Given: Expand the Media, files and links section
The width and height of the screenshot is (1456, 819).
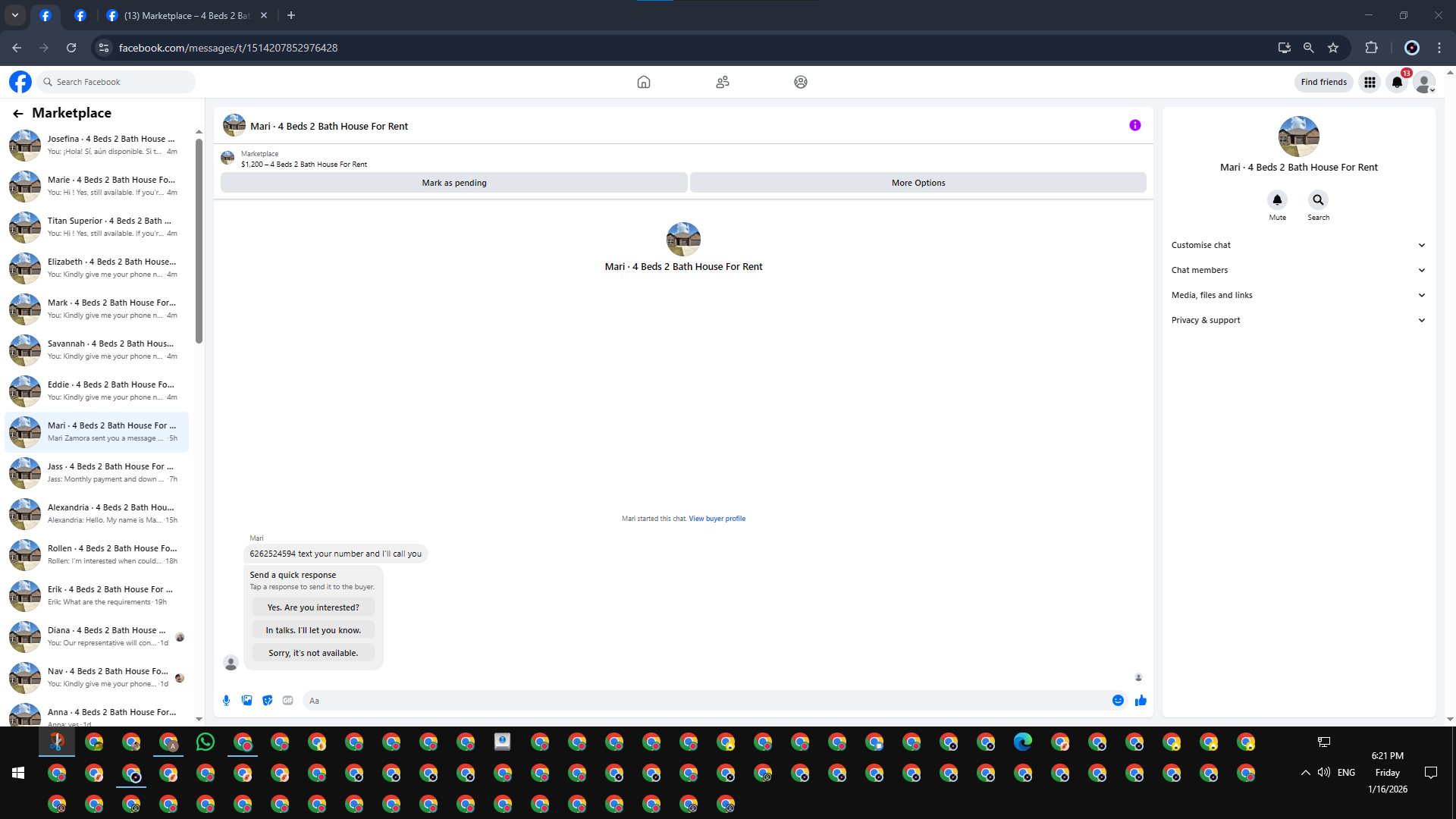Looking at the screenshot, I should pyautogui.click(x=1298, y=295).
